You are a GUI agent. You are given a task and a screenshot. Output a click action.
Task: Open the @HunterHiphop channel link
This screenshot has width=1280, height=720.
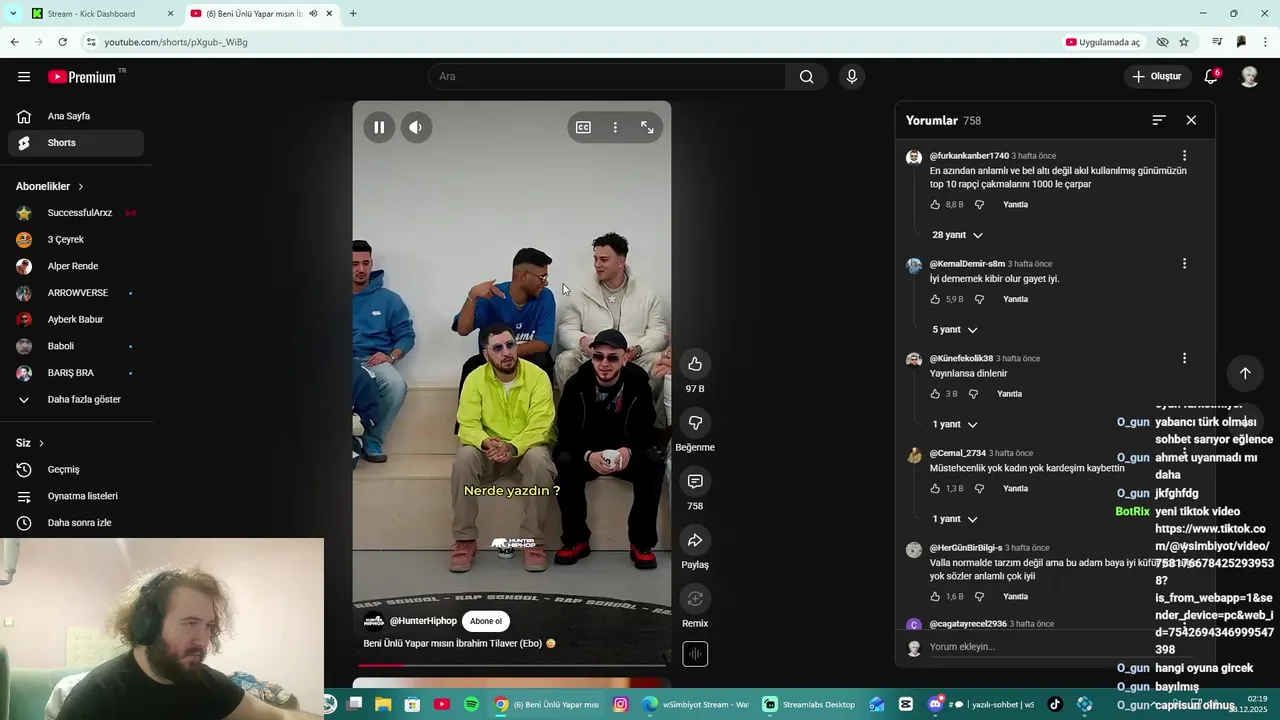(x=423, y=621)
